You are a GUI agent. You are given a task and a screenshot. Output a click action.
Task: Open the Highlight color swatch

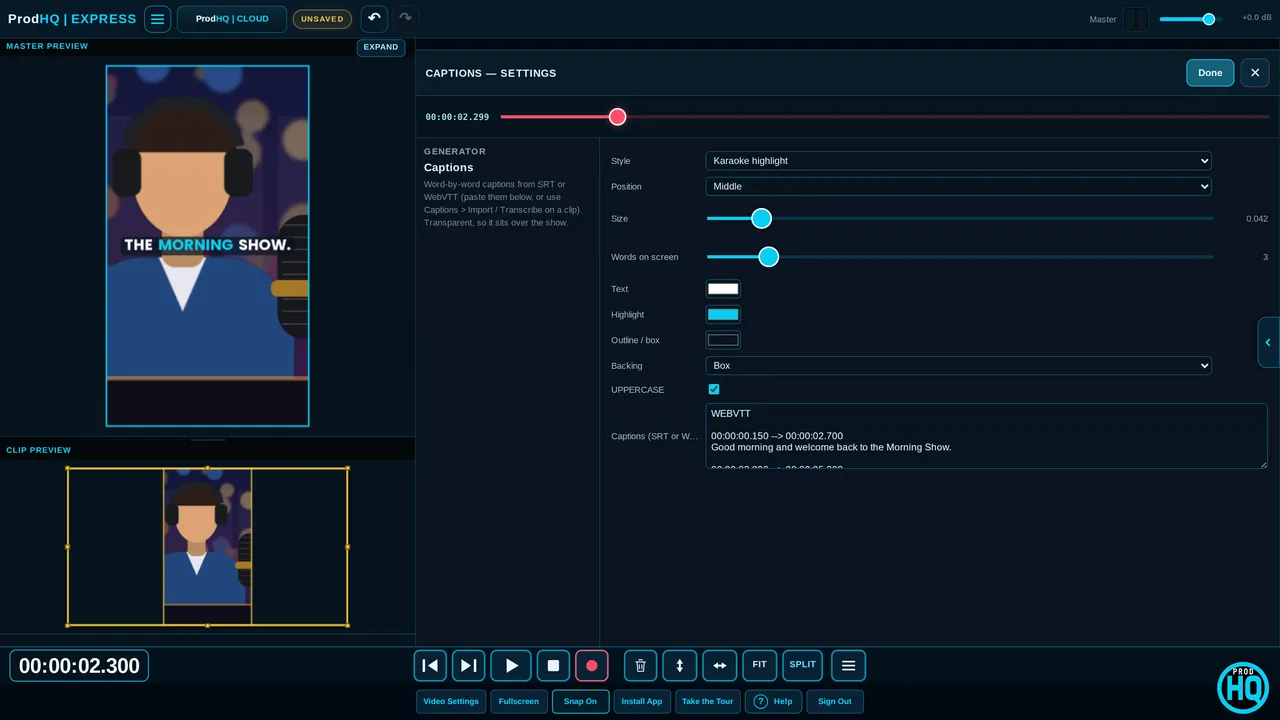tap(723, 315)
